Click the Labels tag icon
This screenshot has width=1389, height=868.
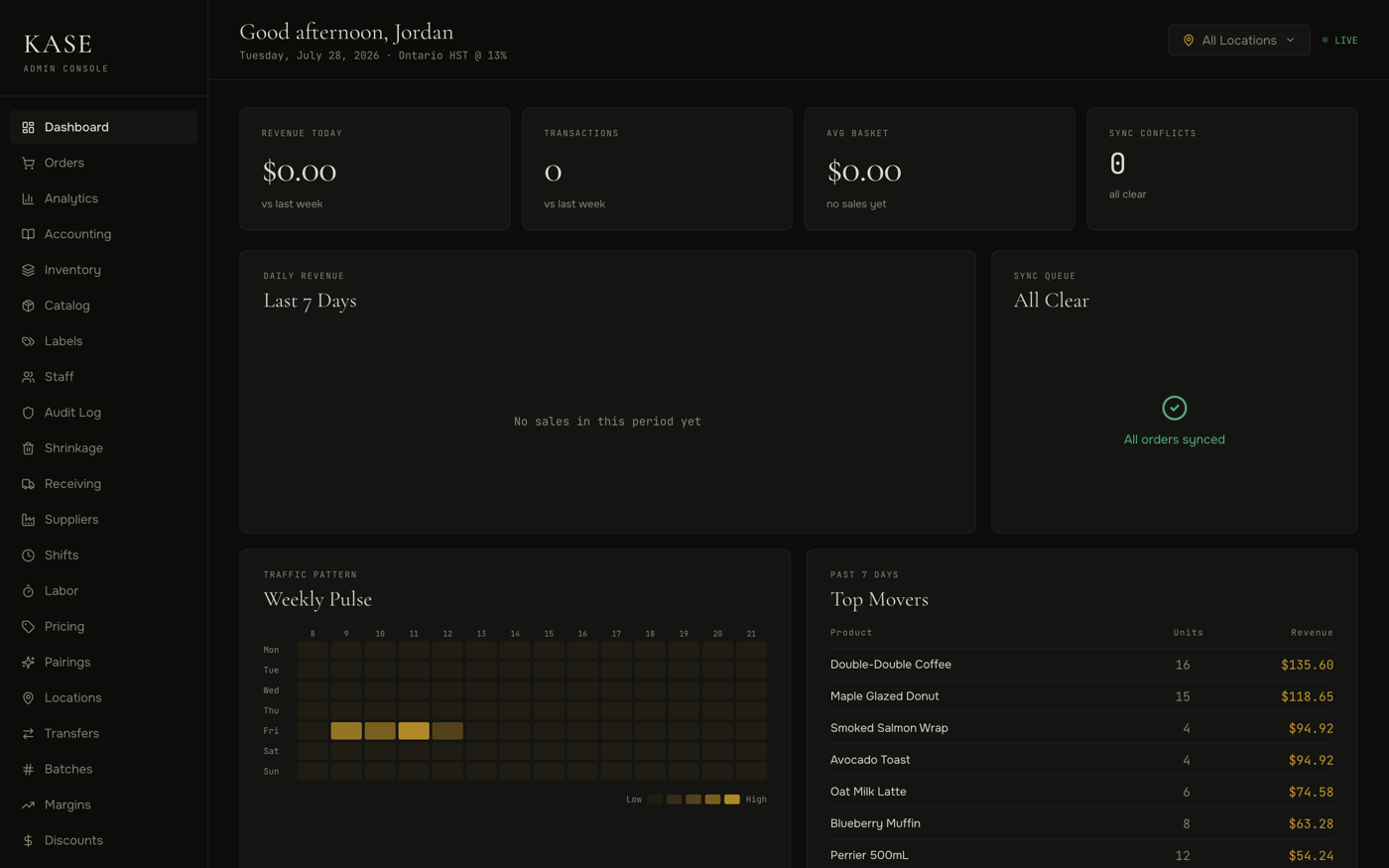pos(28,341)
